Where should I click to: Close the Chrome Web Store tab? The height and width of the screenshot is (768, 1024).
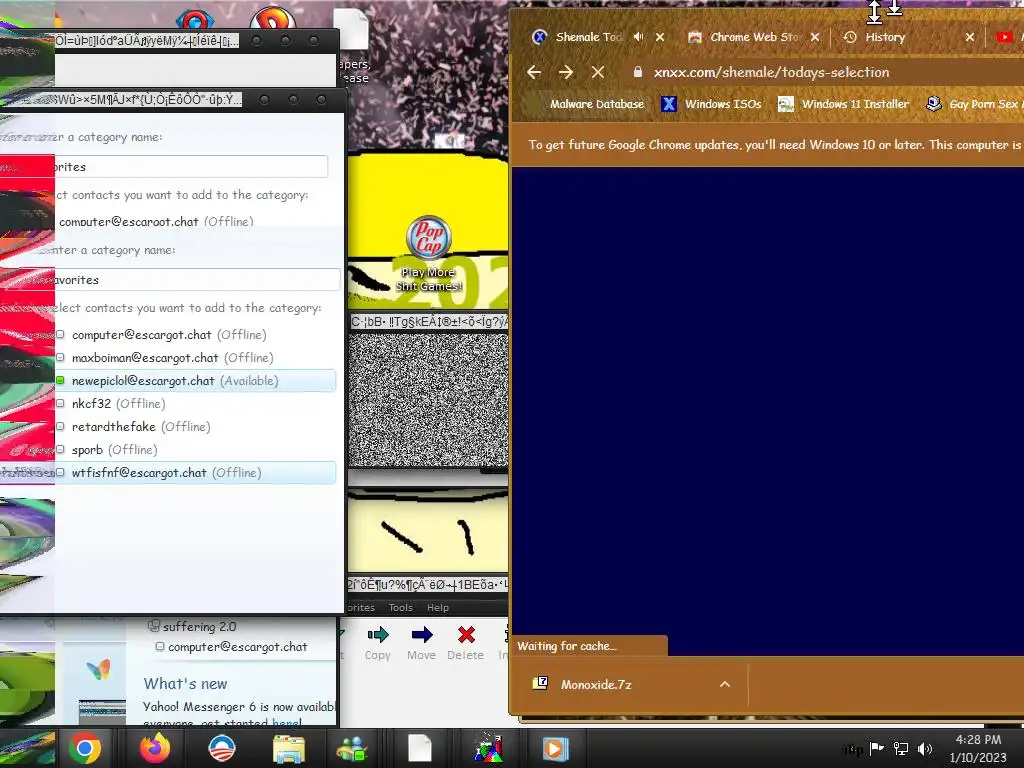815,37
